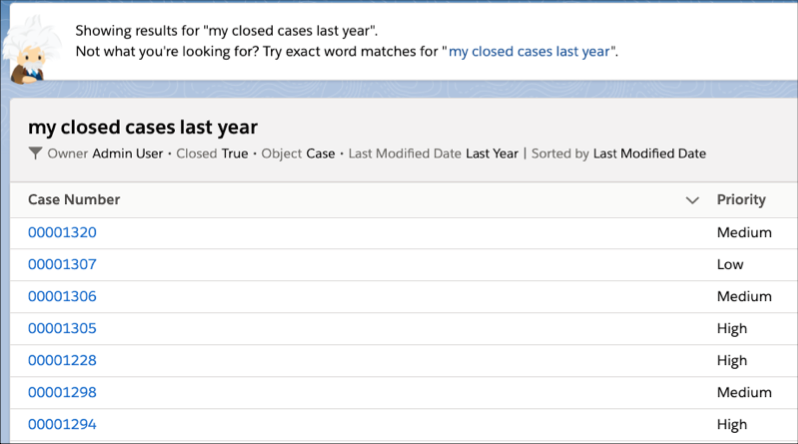Screen dimensions: 798x444
Task: Click the Medium priority of case 00001320
Action: [x=744, y=232]
